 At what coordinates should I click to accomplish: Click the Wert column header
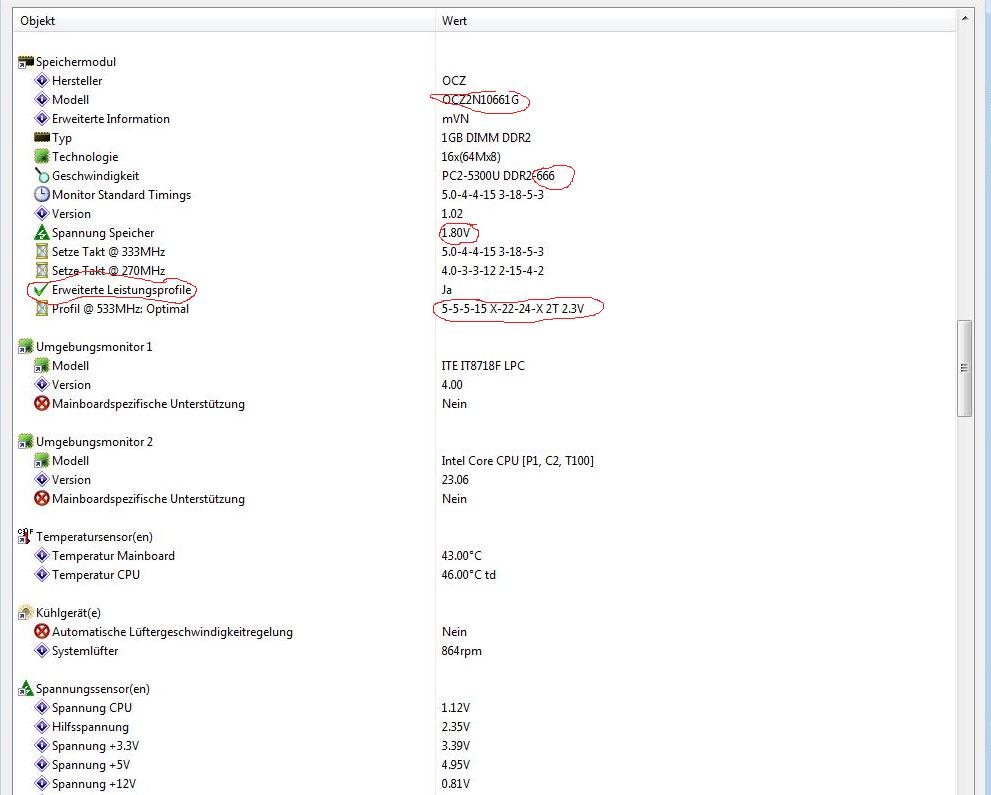tap(695, 20)
